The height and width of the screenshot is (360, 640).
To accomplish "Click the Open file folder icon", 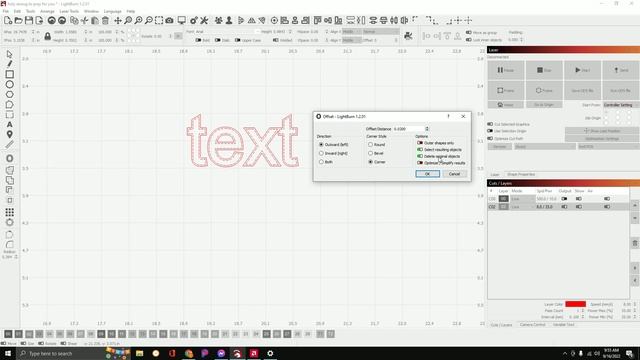I will (18, 20).
